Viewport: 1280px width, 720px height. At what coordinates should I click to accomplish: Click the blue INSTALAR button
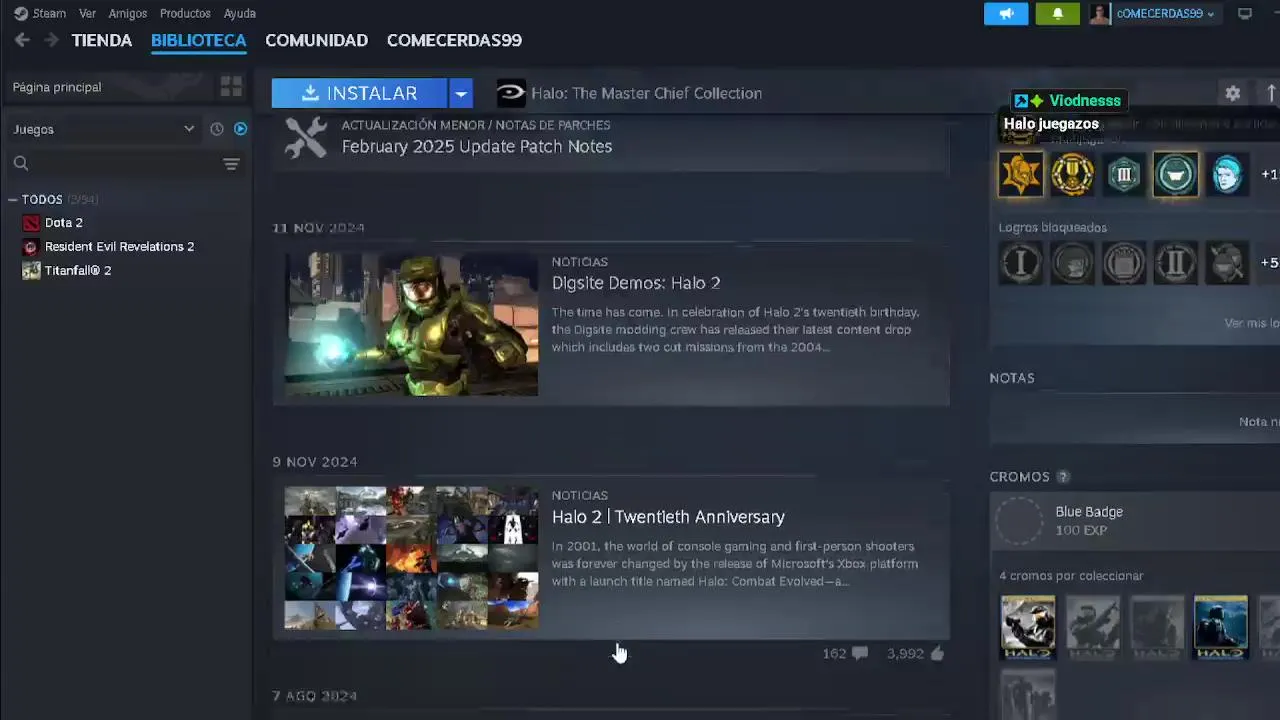click(x=359, y=93)
